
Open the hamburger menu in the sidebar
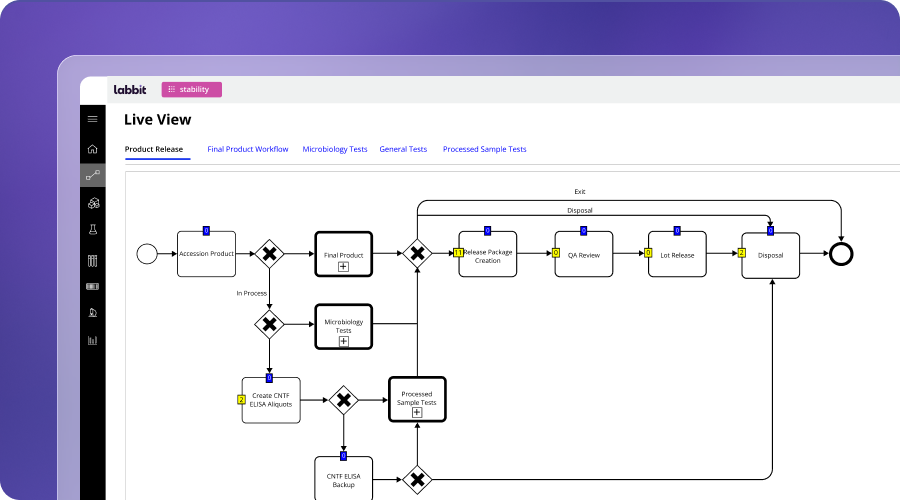click(92, 119)
